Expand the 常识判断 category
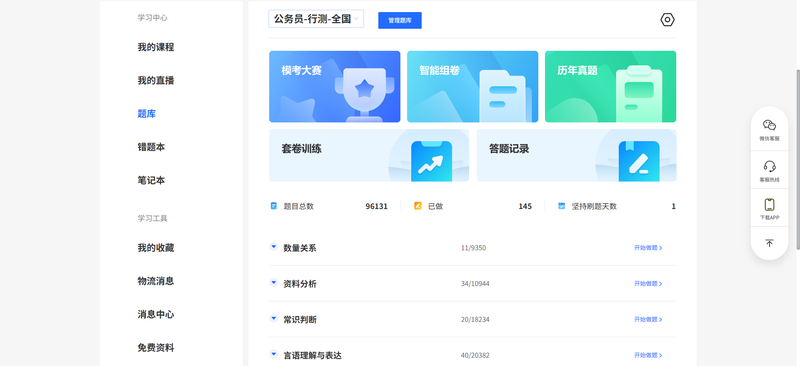 tap(273, 318)
